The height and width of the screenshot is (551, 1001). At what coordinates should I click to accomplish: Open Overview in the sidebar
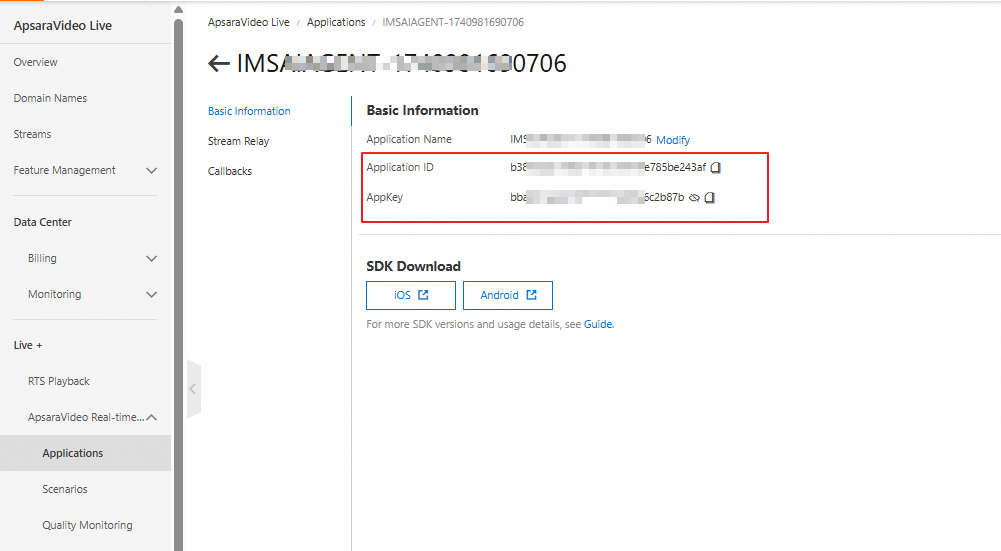pos(35,62)
